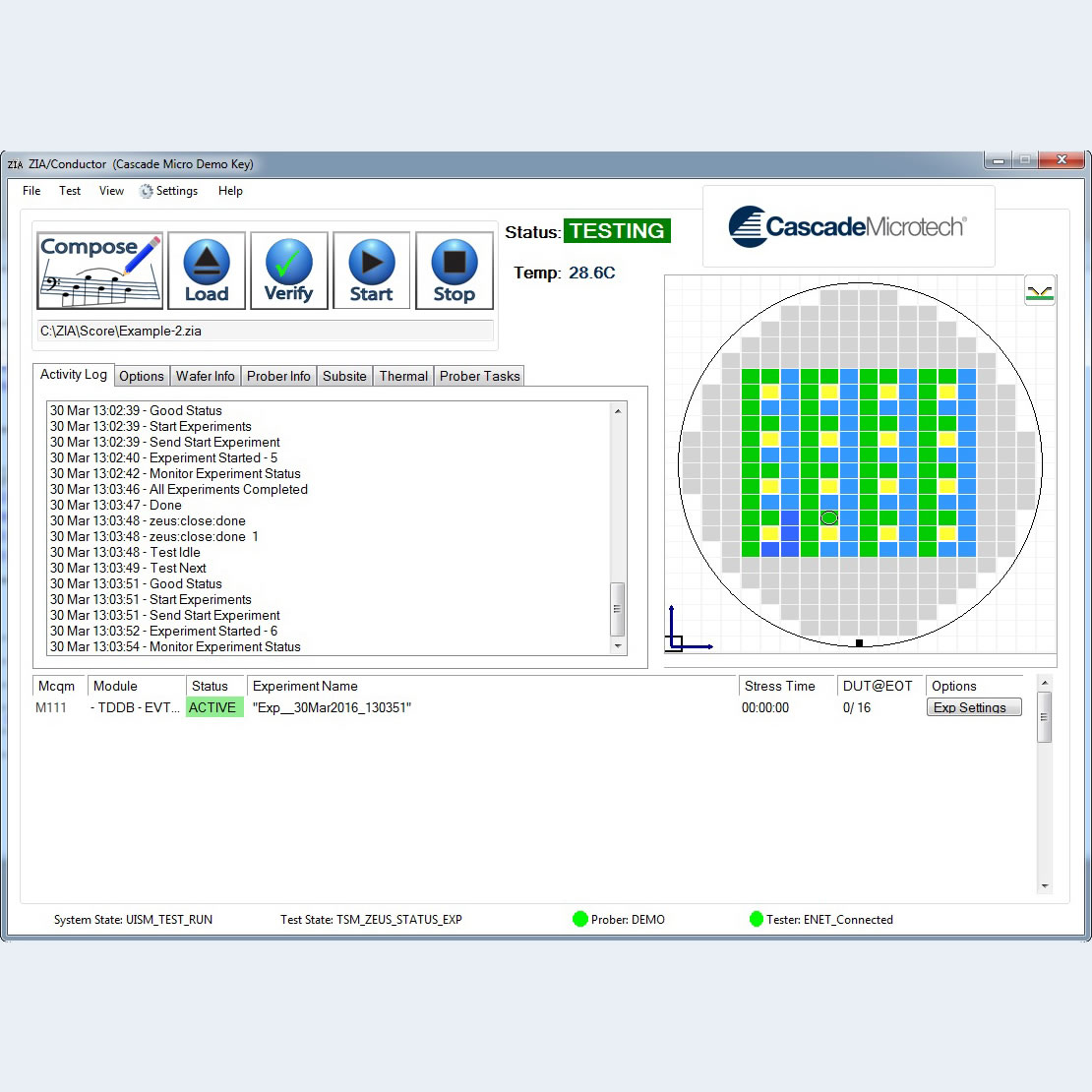Click the Verify checkmark icon
The width and height of the screenshot is (1092, 1092).
coord(289,271)
